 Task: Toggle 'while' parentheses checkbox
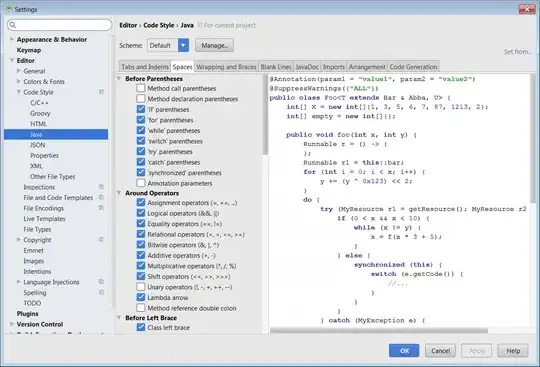point(141,130)
